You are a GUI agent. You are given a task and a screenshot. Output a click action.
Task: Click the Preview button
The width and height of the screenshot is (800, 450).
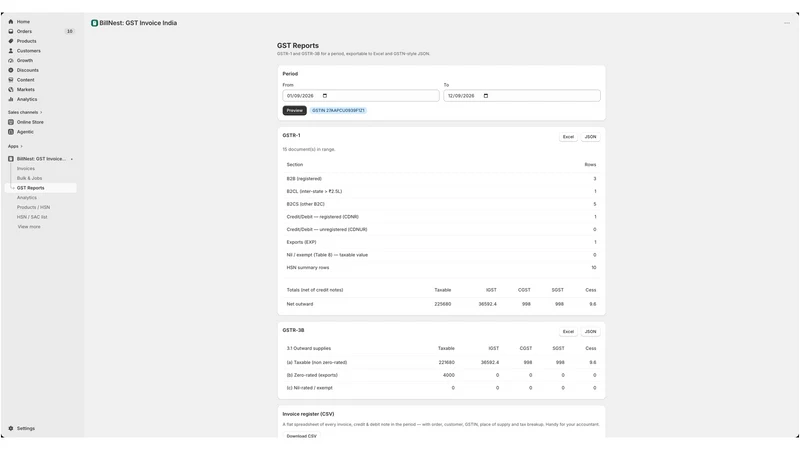[294, 110]
